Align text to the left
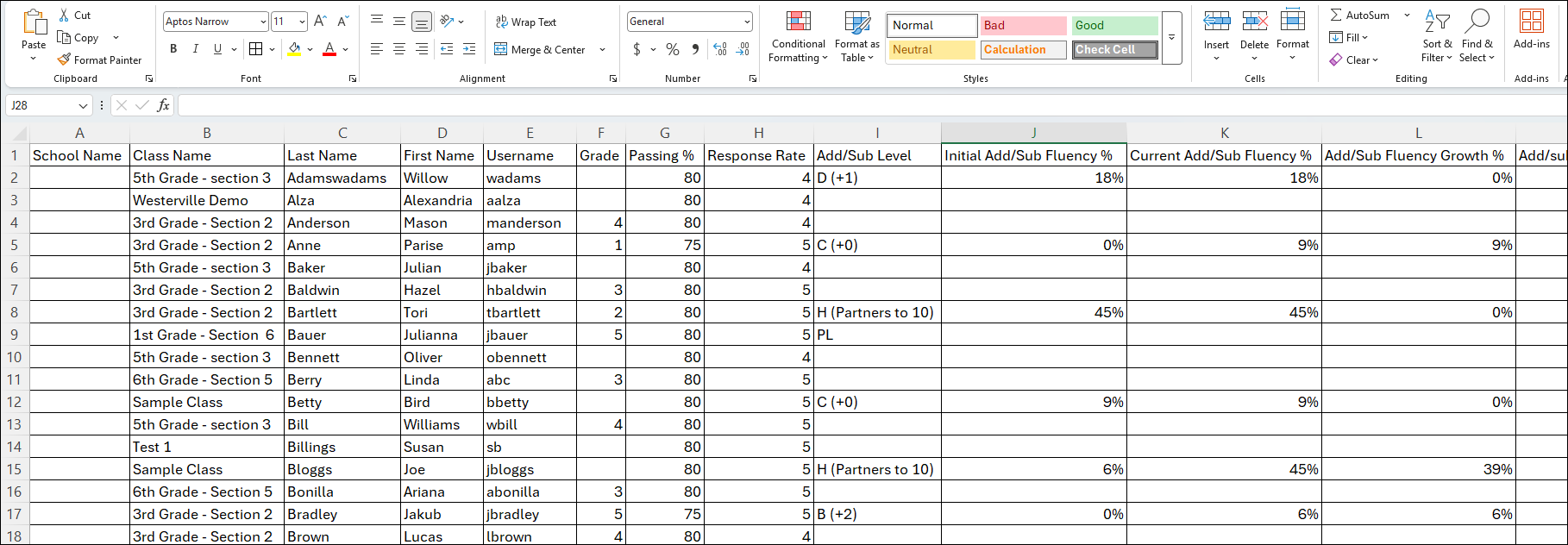The height and width of the screenshot is (545, 1568). 377,49
